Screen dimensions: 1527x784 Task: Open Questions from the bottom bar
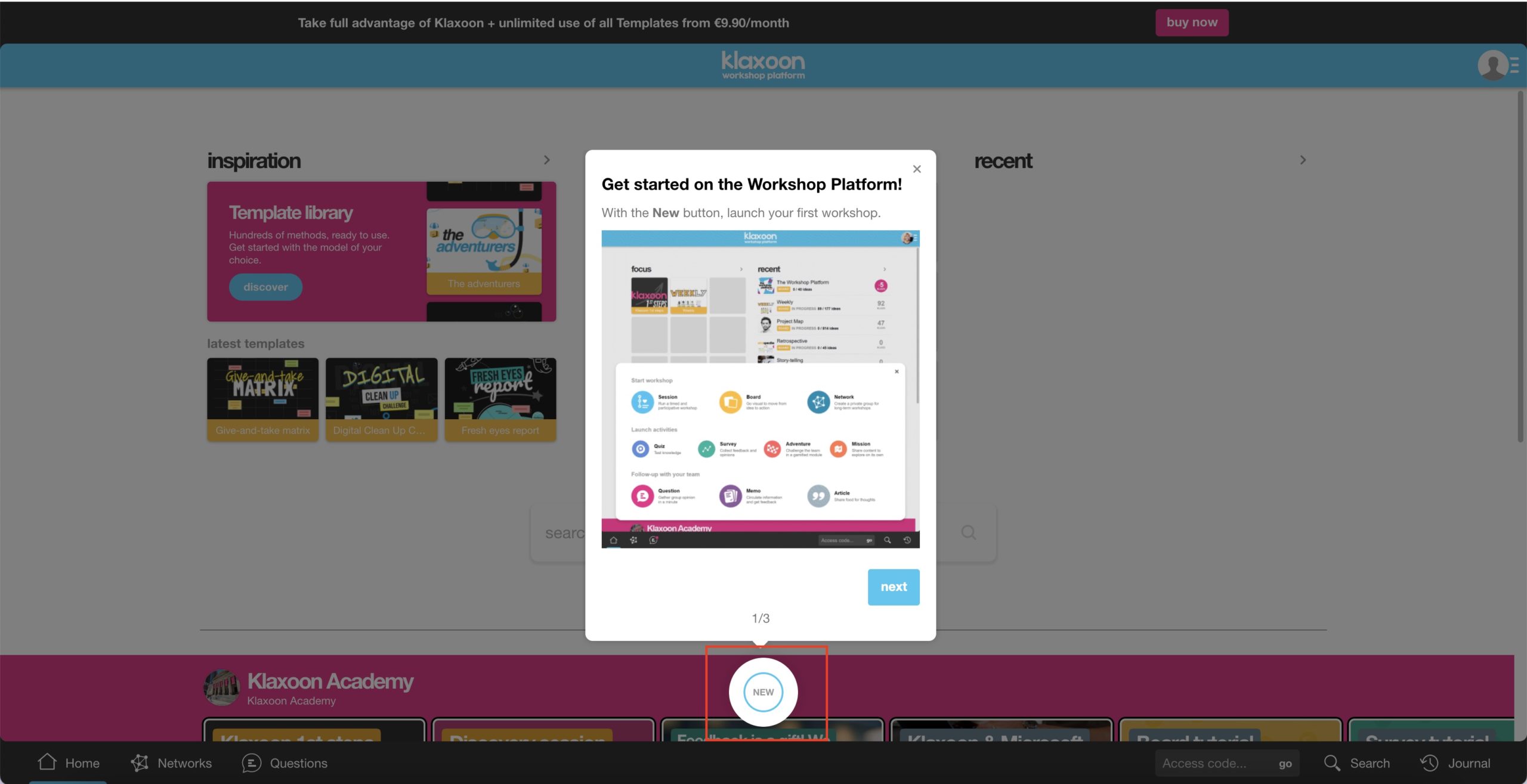click(x=285, y=763)
